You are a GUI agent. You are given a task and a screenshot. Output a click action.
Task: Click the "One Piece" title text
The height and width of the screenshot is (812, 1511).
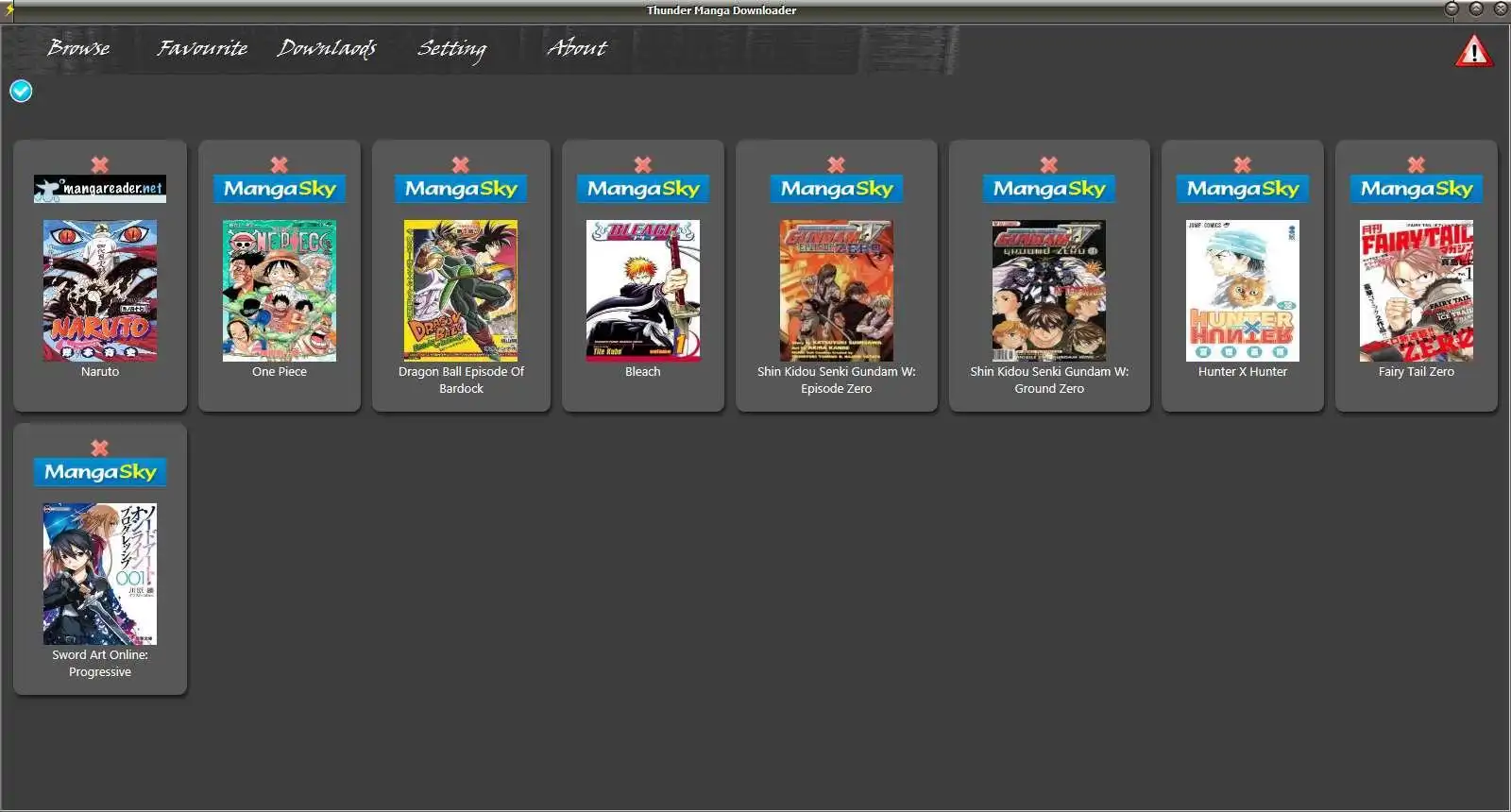[x=280, y=371]
